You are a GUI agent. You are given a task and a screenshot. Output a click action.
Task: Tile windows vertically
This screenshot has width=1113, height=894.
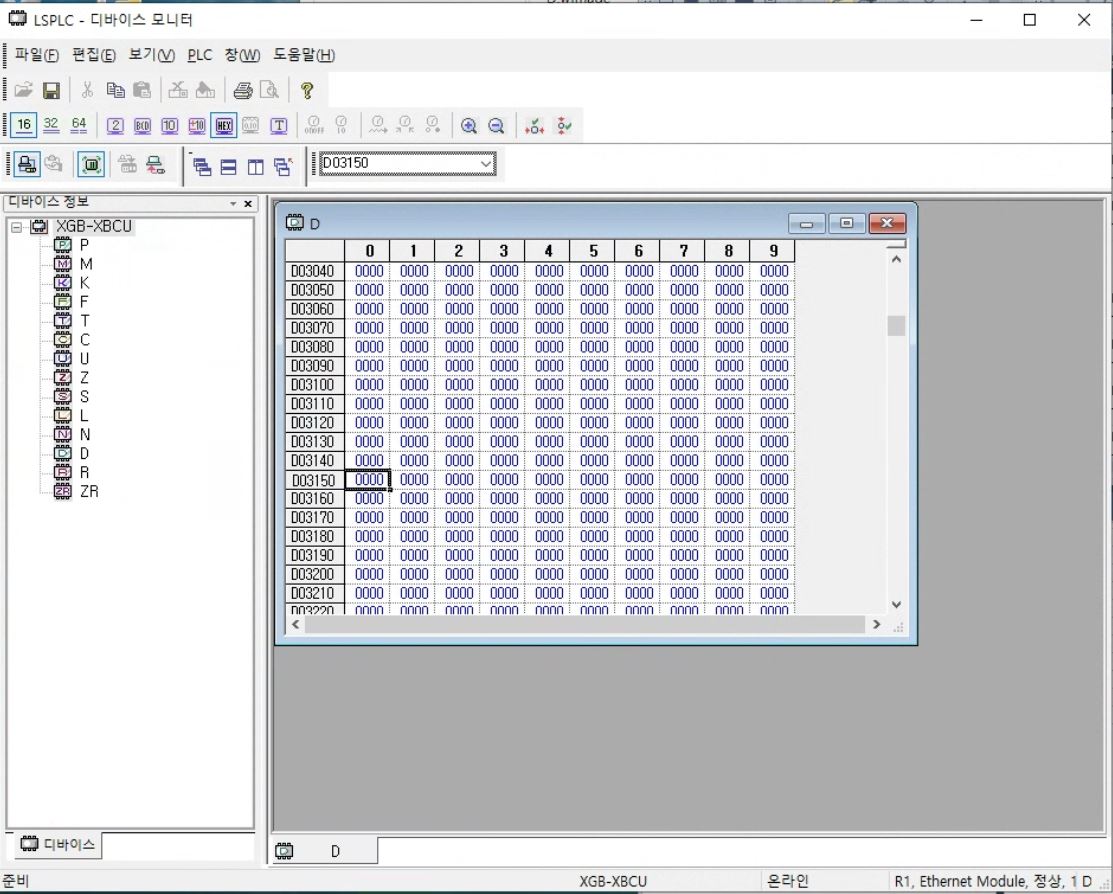point(256,166)
